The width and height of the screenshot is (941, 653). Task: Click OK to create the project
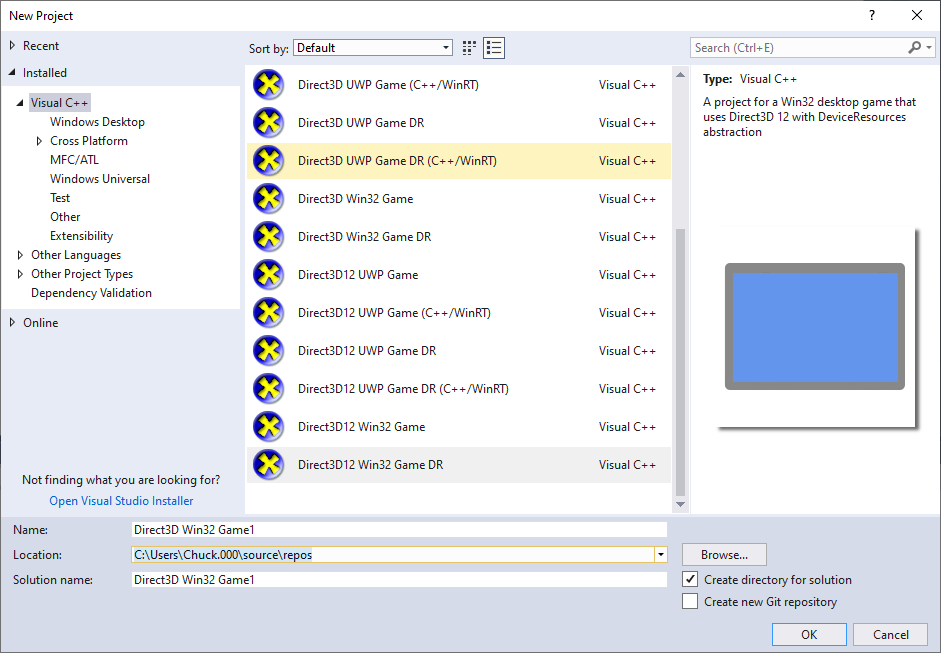809,634
